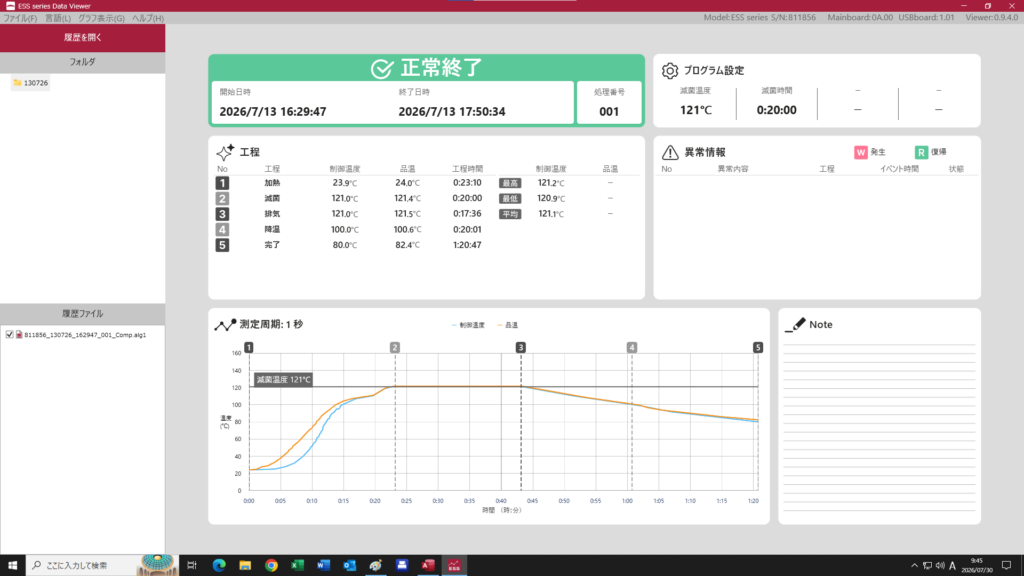Click the フォルダ panel header
This screenshot has width=1024, height=576.
pyautogui.click(x=82, y=62)
